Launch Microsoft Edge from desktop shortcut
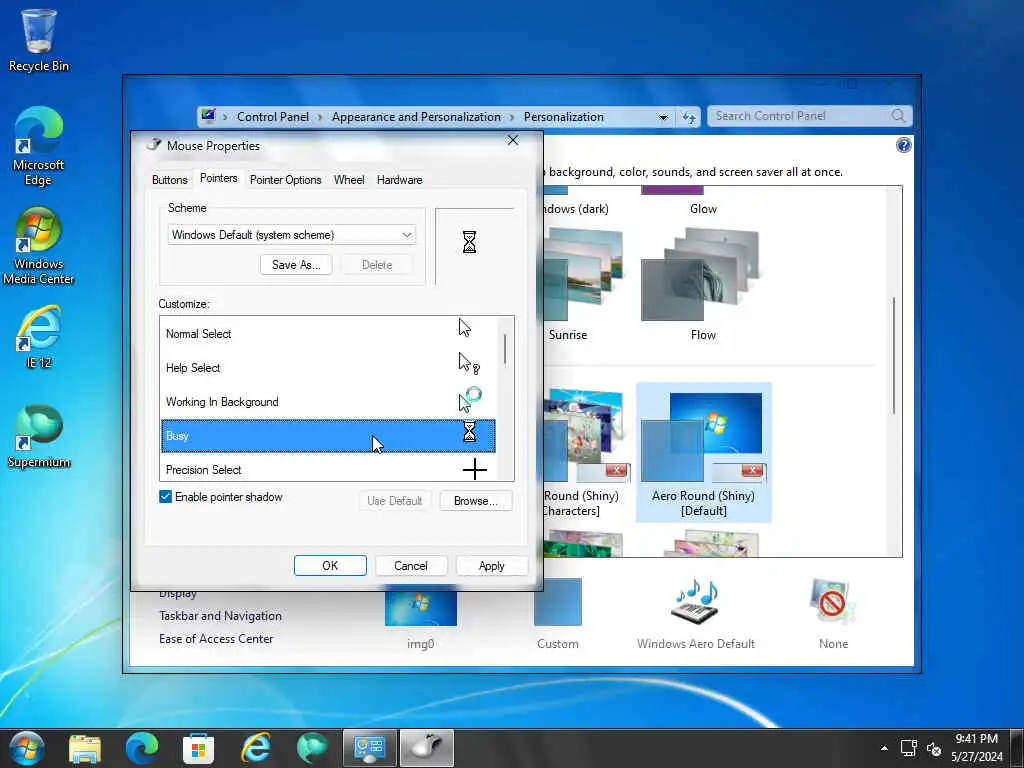Screen dimensions: 1024x768 tap(39, 146)
